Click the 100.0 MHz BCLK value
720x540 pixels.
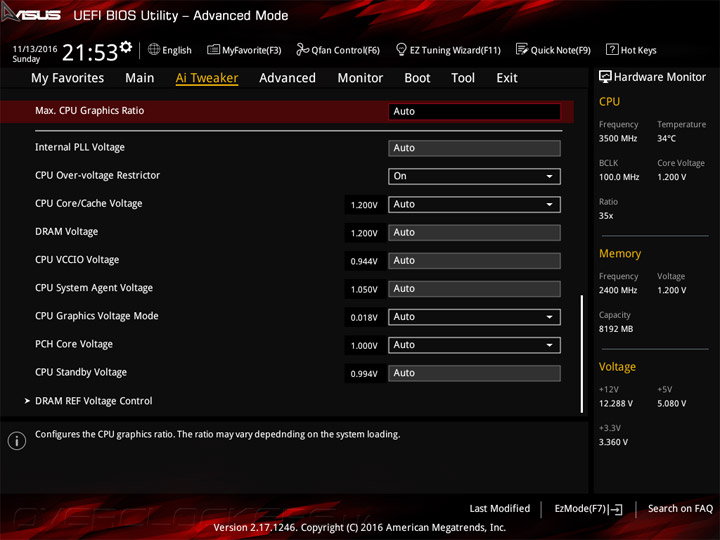coord(619,177)
